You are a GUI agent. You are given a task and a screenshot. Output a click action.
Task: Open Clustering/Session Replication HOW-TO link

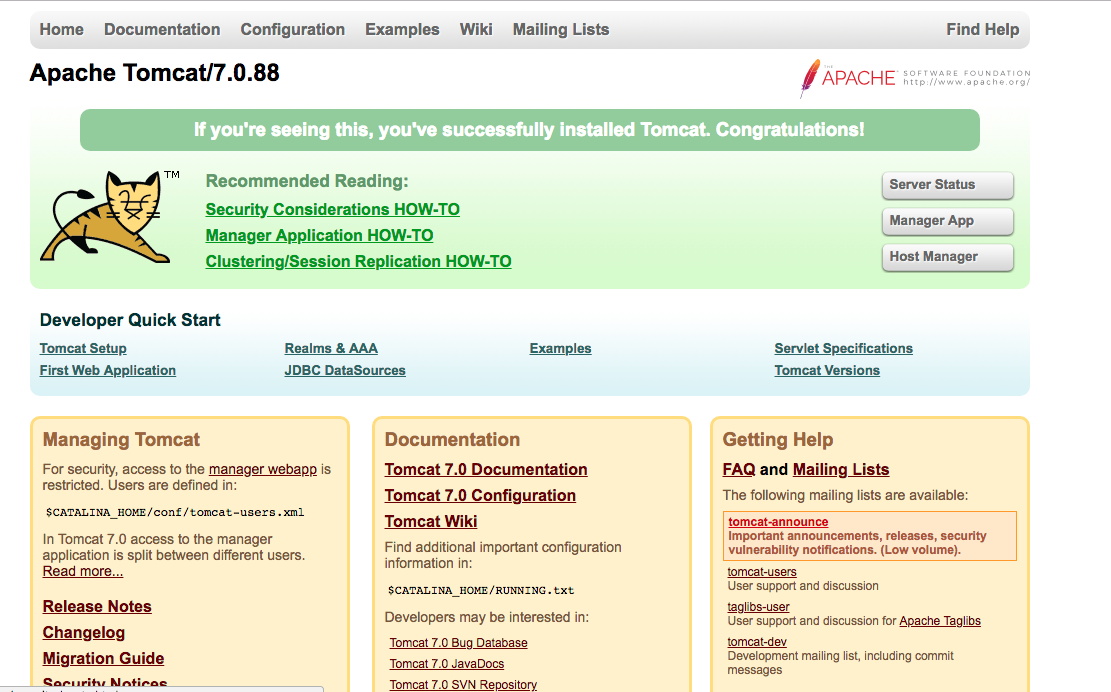coord(359,262)
